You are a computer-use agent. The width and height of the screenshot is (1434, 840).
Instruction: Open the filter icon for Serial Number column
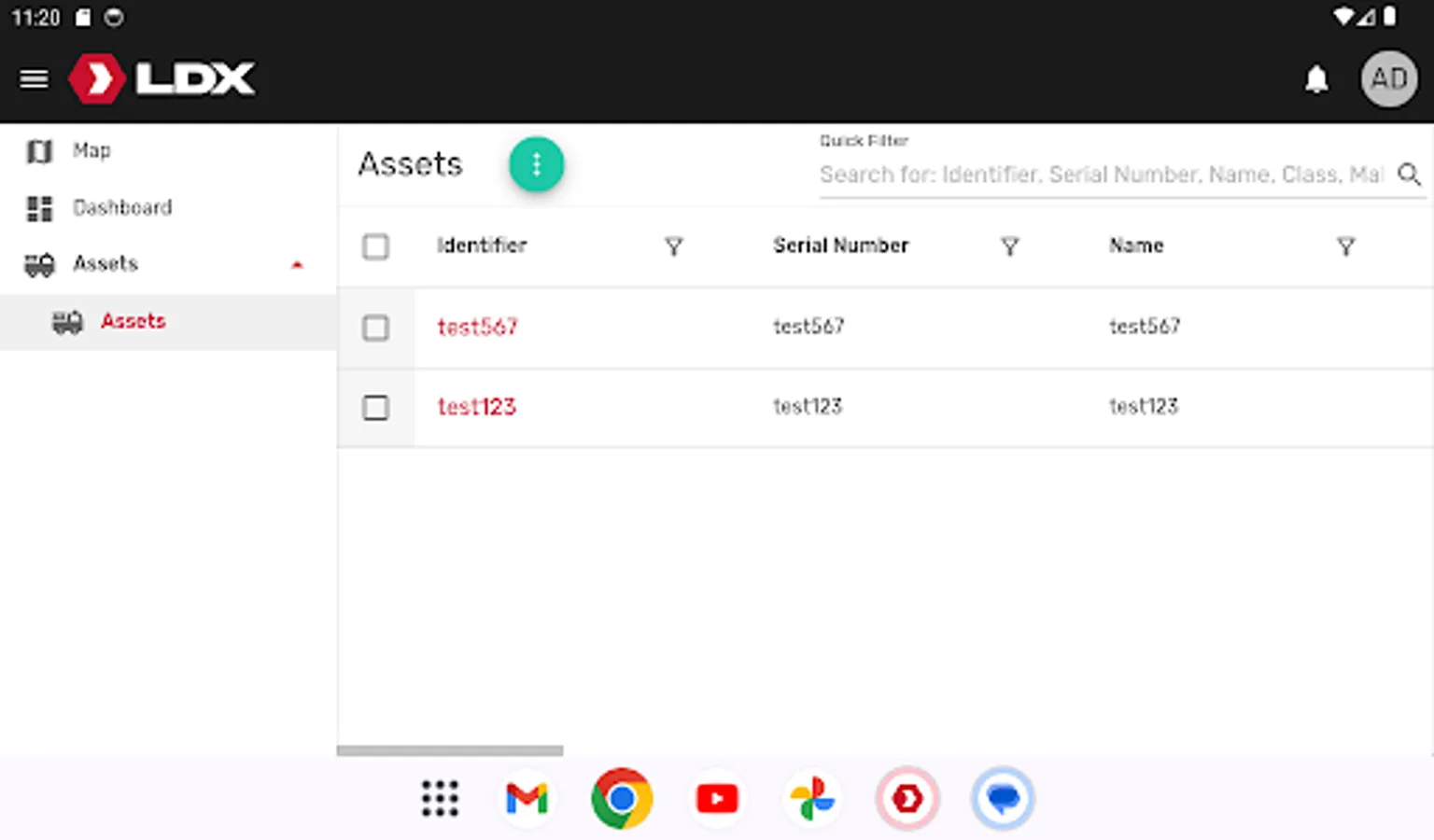[1010, 246]
